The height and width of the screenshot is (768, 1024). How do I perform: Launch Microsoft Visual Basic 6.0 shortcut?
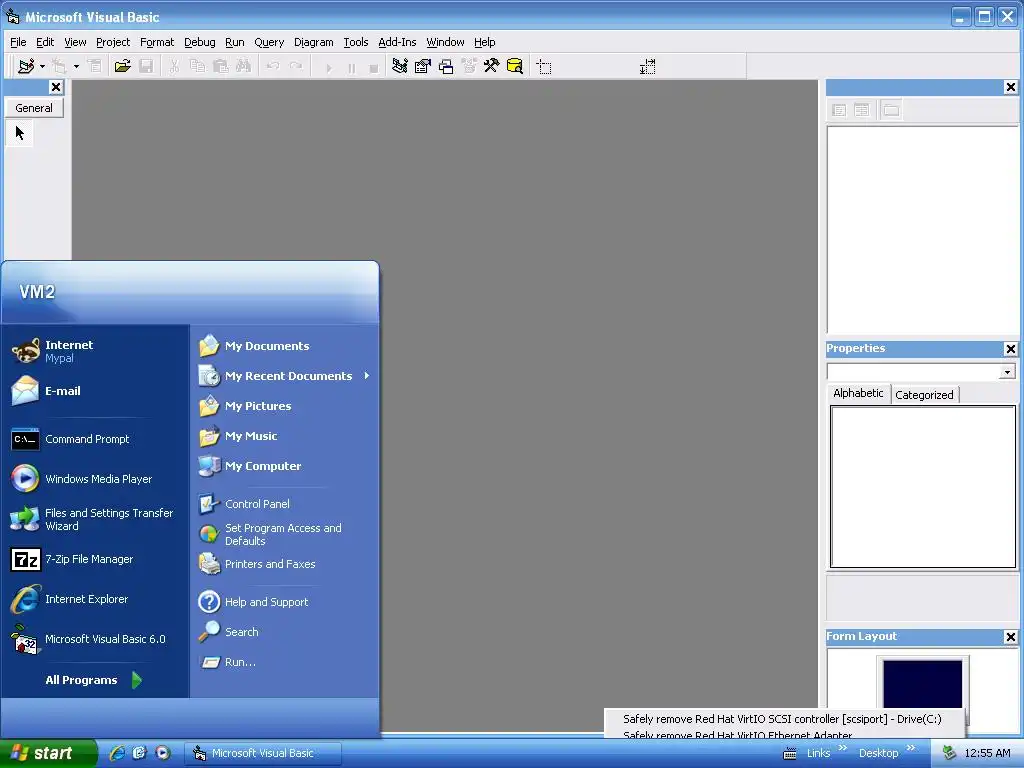[95, 639]
